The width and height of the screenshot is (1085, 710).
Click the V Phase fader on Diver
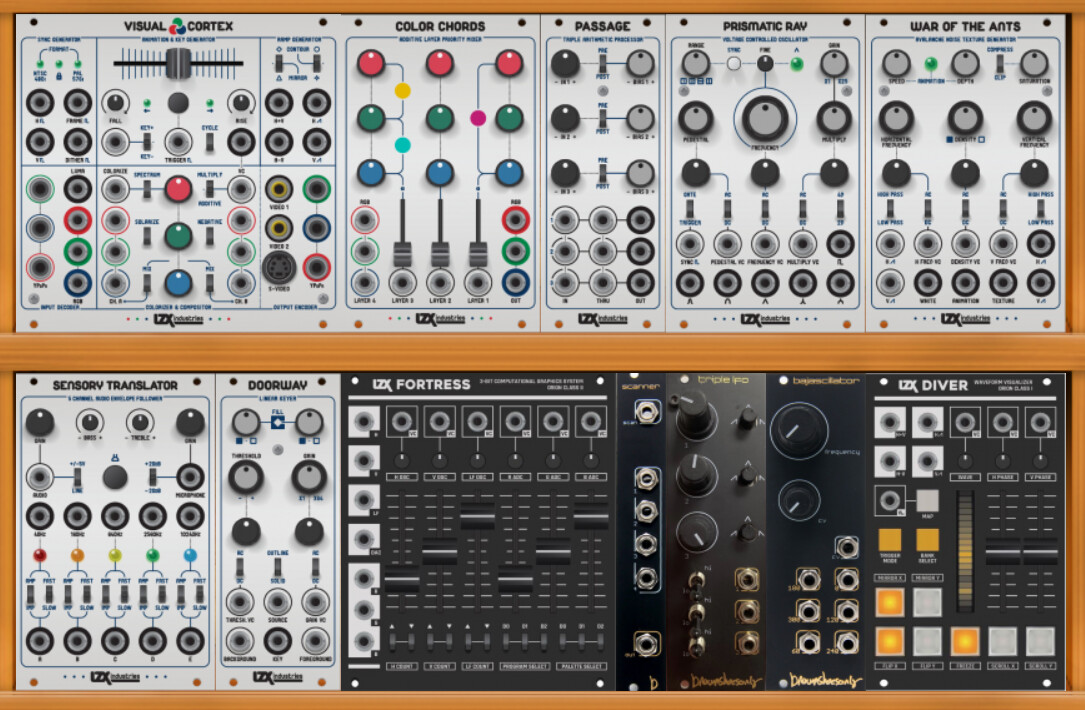pyautogui.click(x=1040, y=552)
